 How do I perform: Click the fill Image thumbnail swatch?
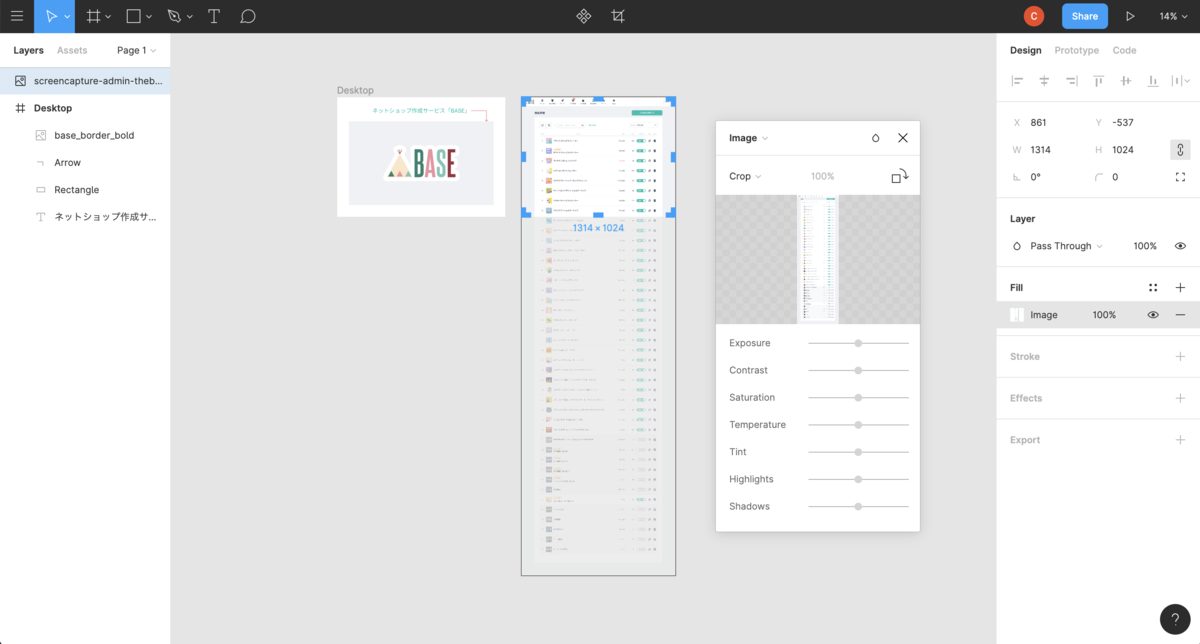(1017, 315)
